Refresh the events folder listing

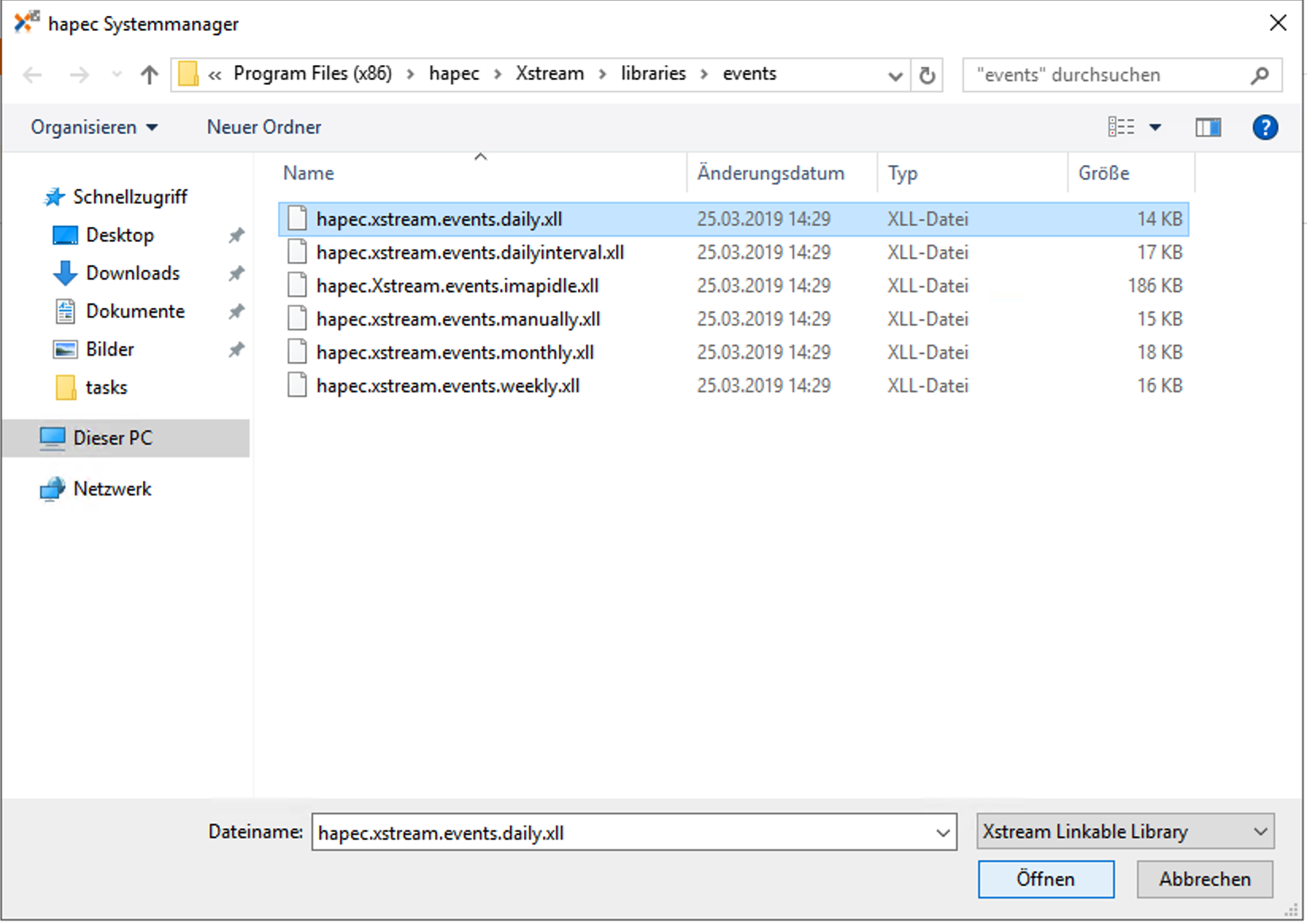tap(927, 75)
